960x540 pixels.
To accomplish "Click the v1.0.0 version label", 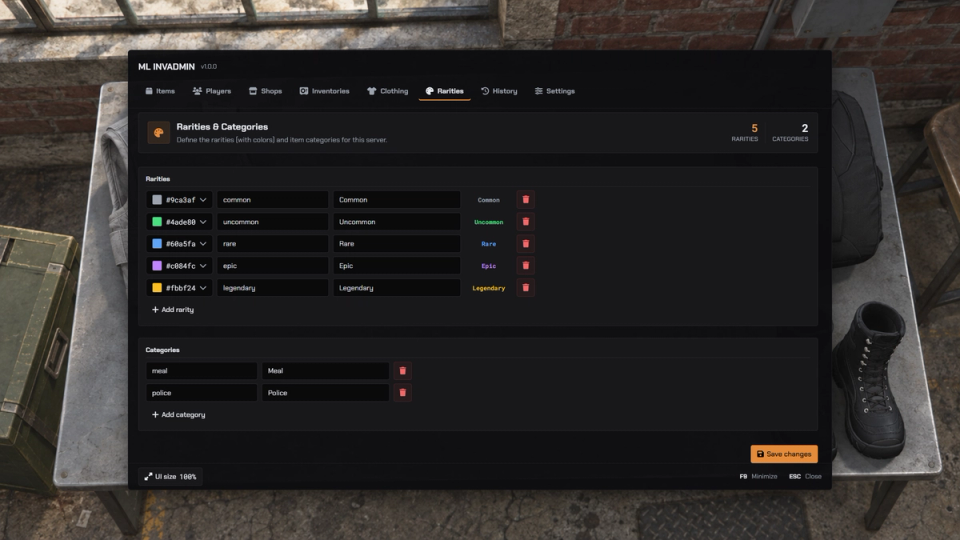I will pyautogui.click(x=209, y=67).
